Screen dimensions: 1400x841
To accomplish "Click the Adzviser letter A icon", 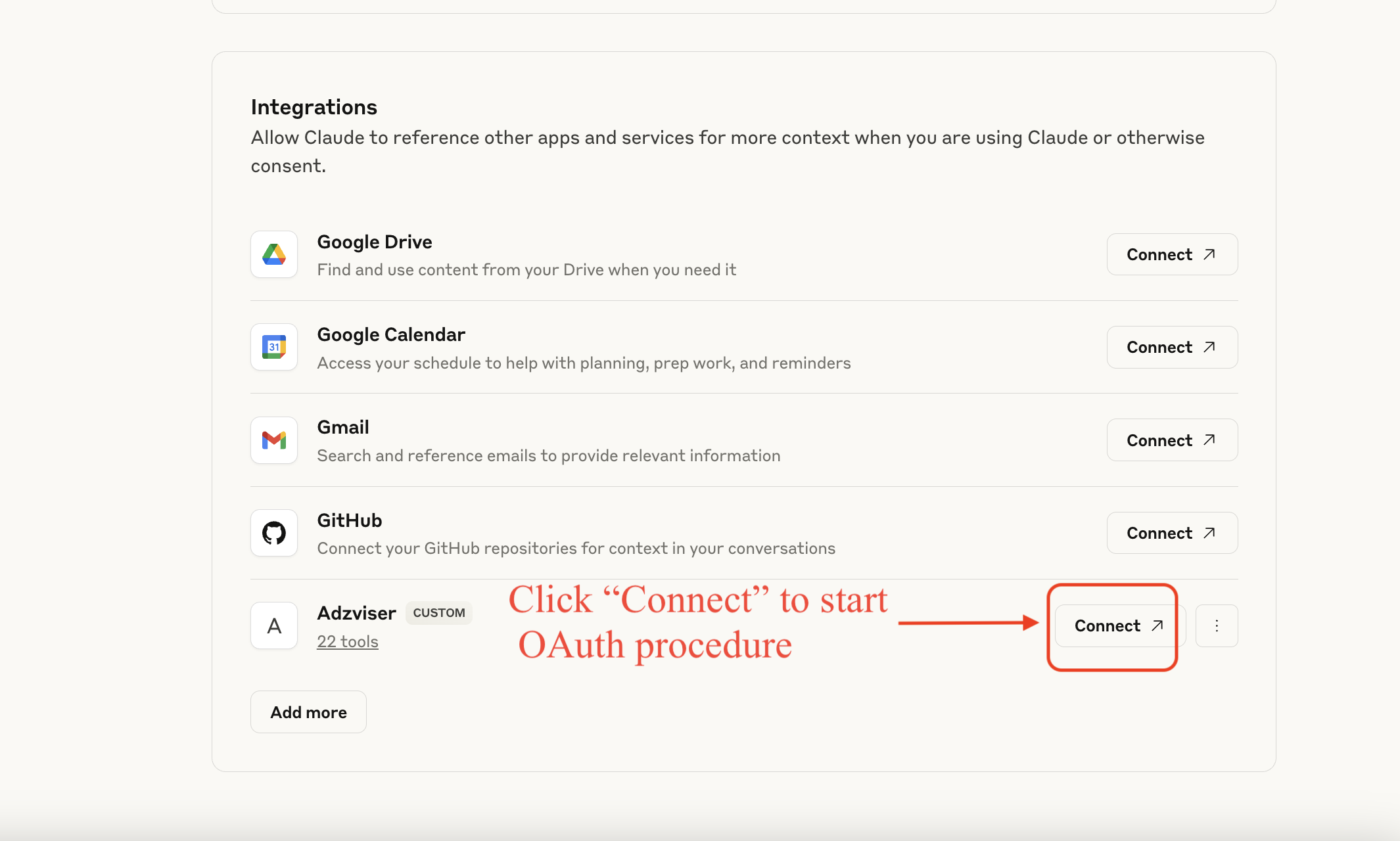I will tap(273, 625).
